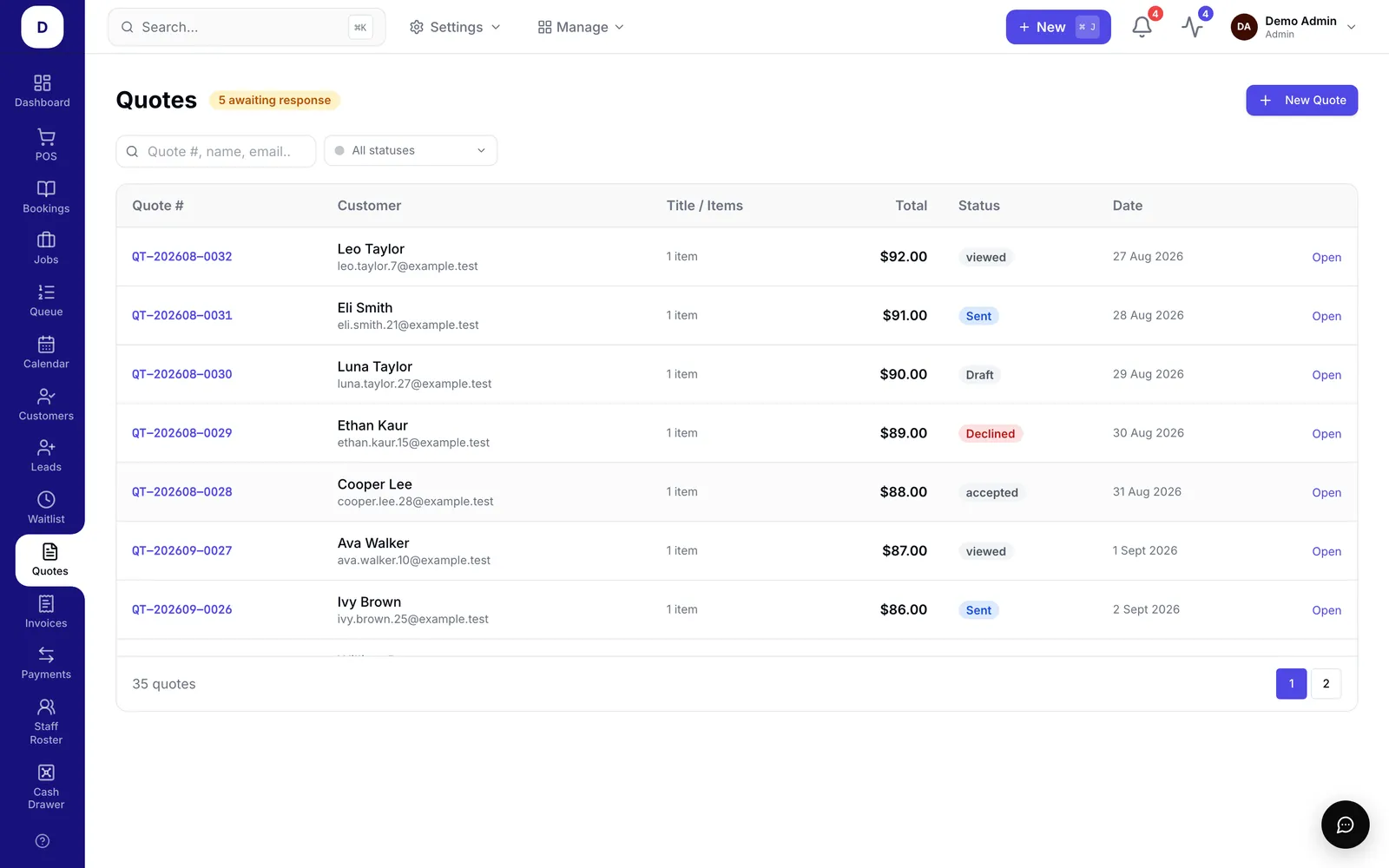The width and height of the screenshot is (1389, 868).
Task: Click the Total column header
Action: [x=911, y=206]
